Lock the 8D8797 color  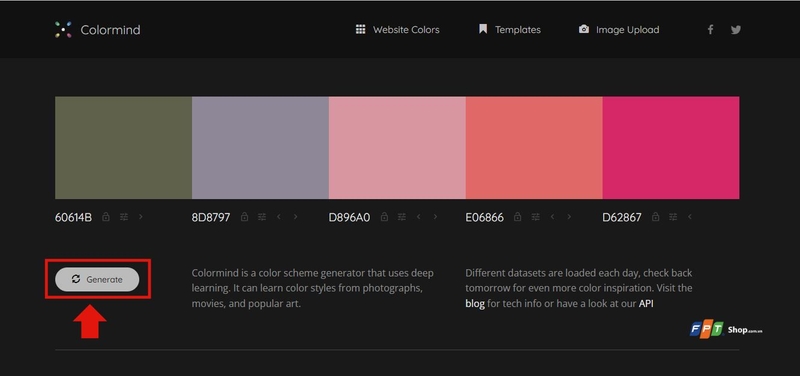coord(244,217)
